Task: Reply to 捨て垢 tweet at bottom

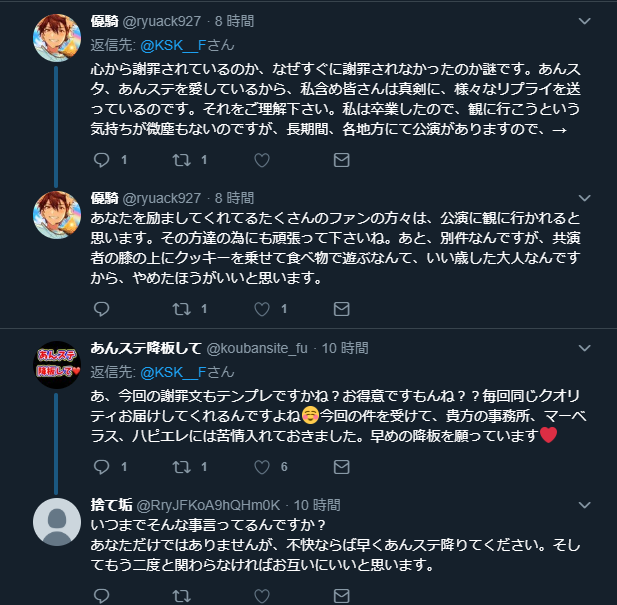Action: coord(102,597)
